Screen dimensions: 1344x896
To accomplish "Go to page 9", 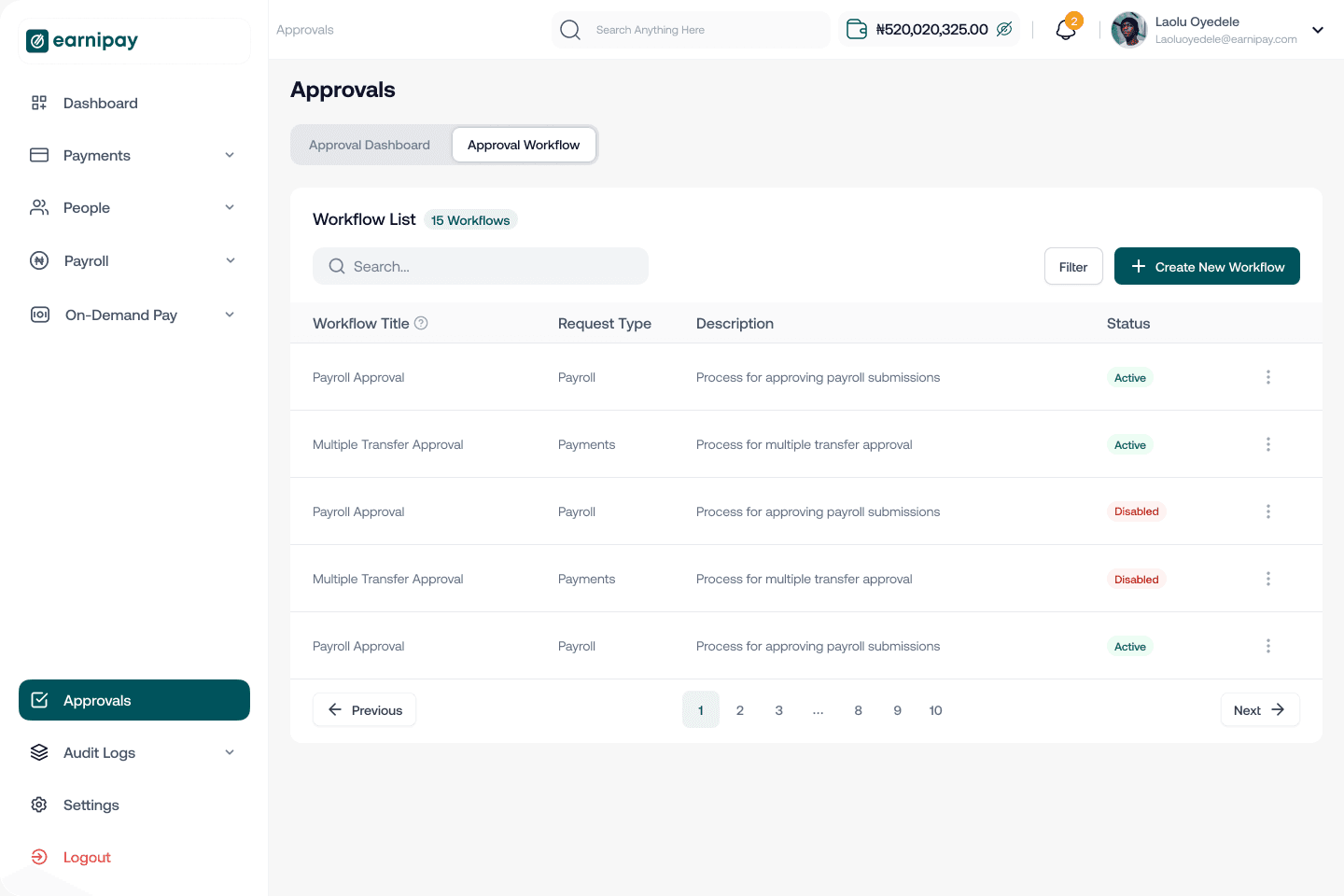I will click(898, 709).
